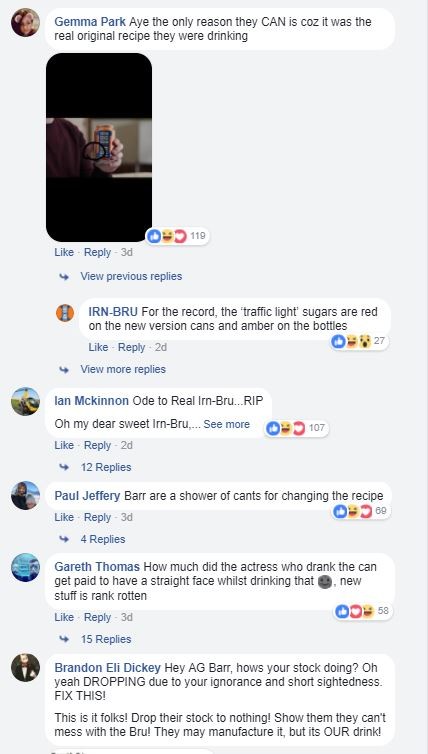This screenshot has height=754, width=428.
Task: Like Gareth Thomas's comment
Action: (x=64, y=617)
